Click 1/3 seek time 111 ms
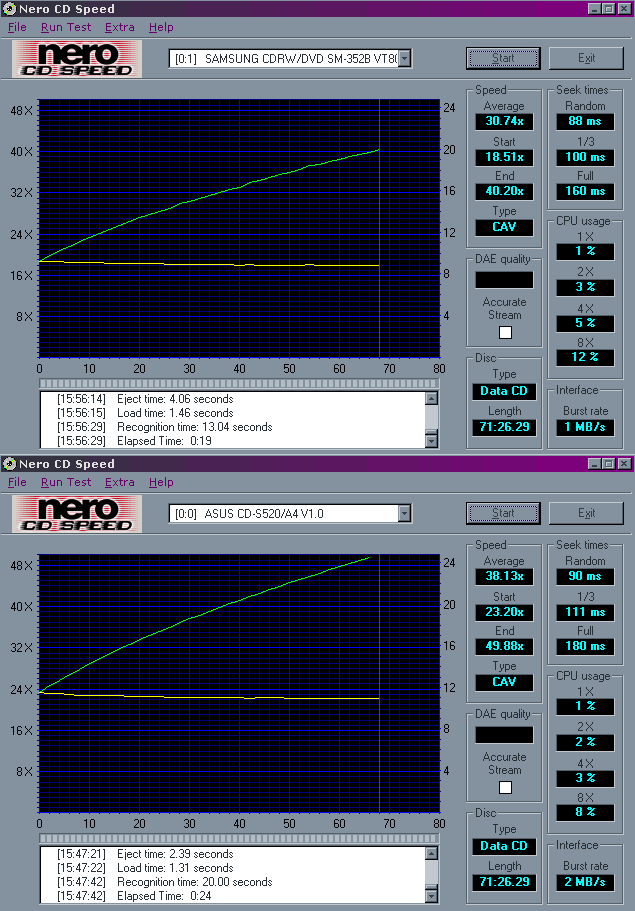Screen dimensions: 635x911 [x=585, y=612]
